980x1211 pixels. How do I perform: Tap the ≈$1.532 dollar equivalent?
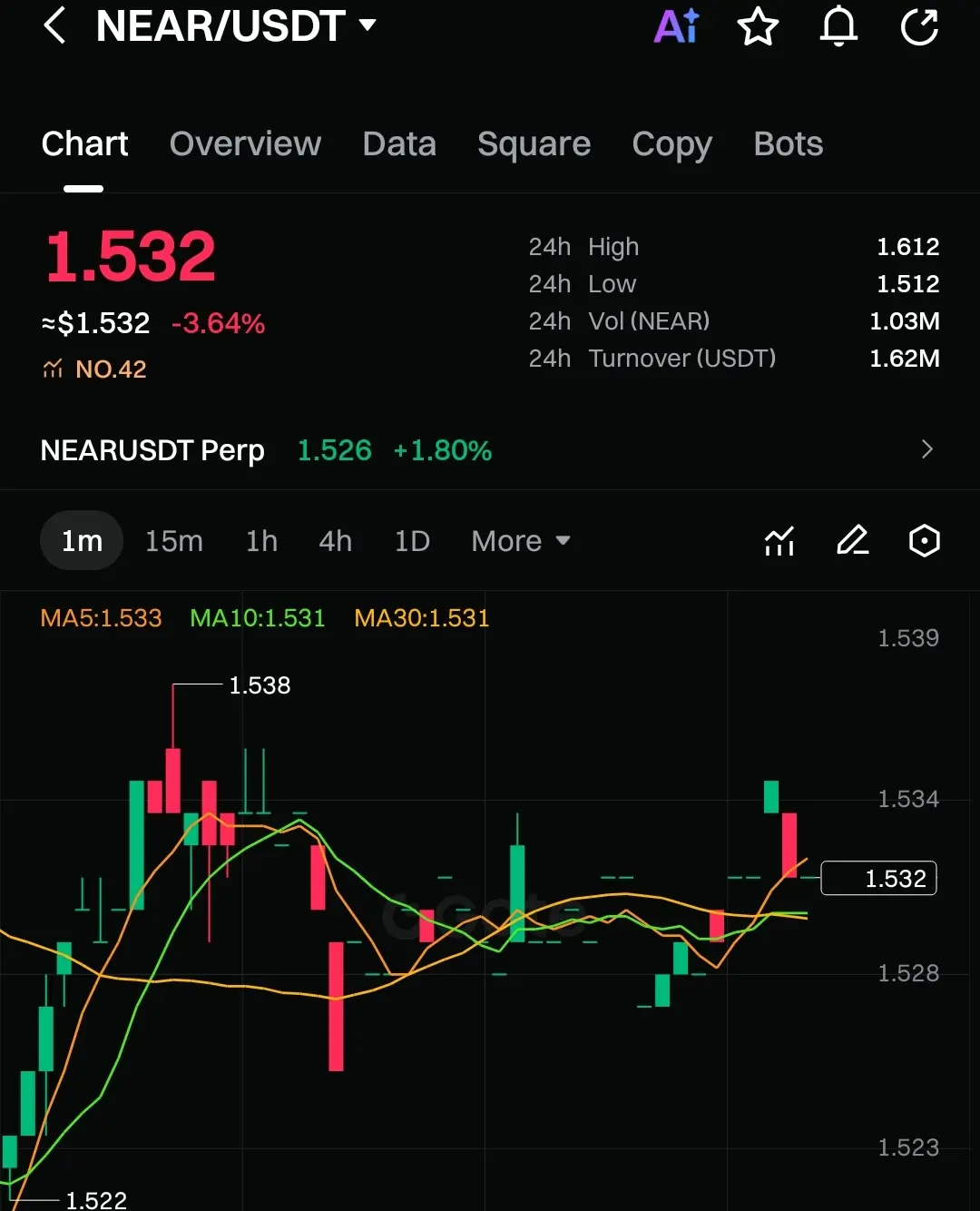pyautogui.click(x=95, y=323)
